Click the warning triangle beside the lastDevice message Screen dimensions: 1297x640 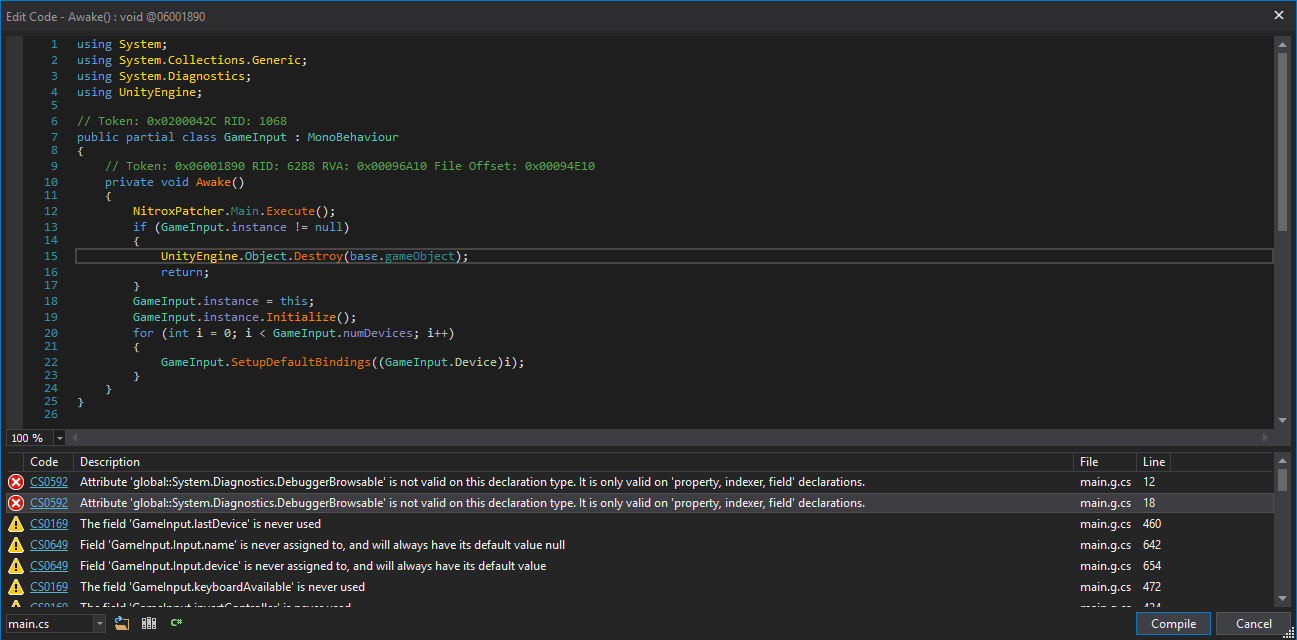pyautogui.click(x=15, y=523)
